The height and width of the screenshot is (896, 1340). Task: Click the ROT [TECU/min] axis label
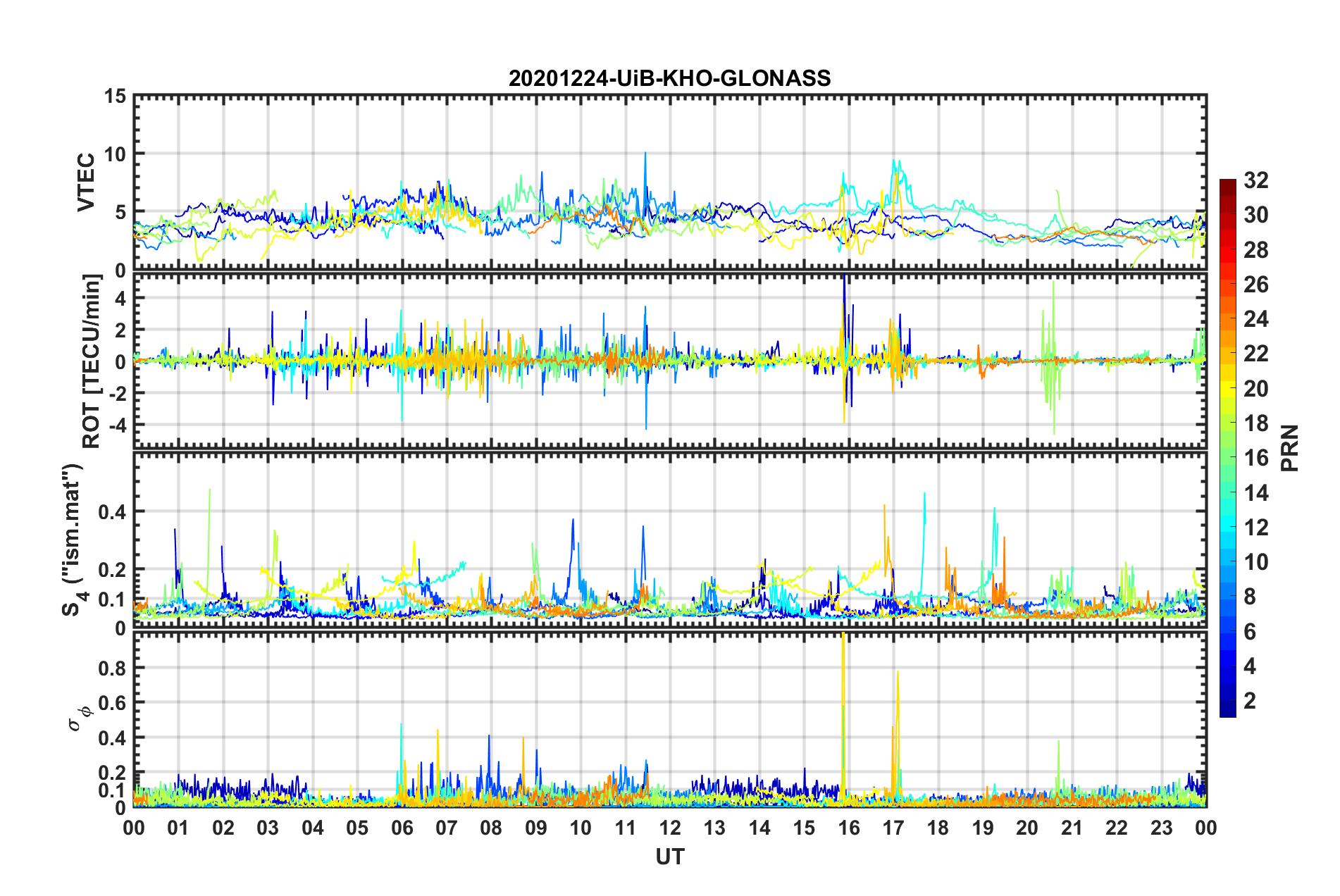(x=92, y=361)
